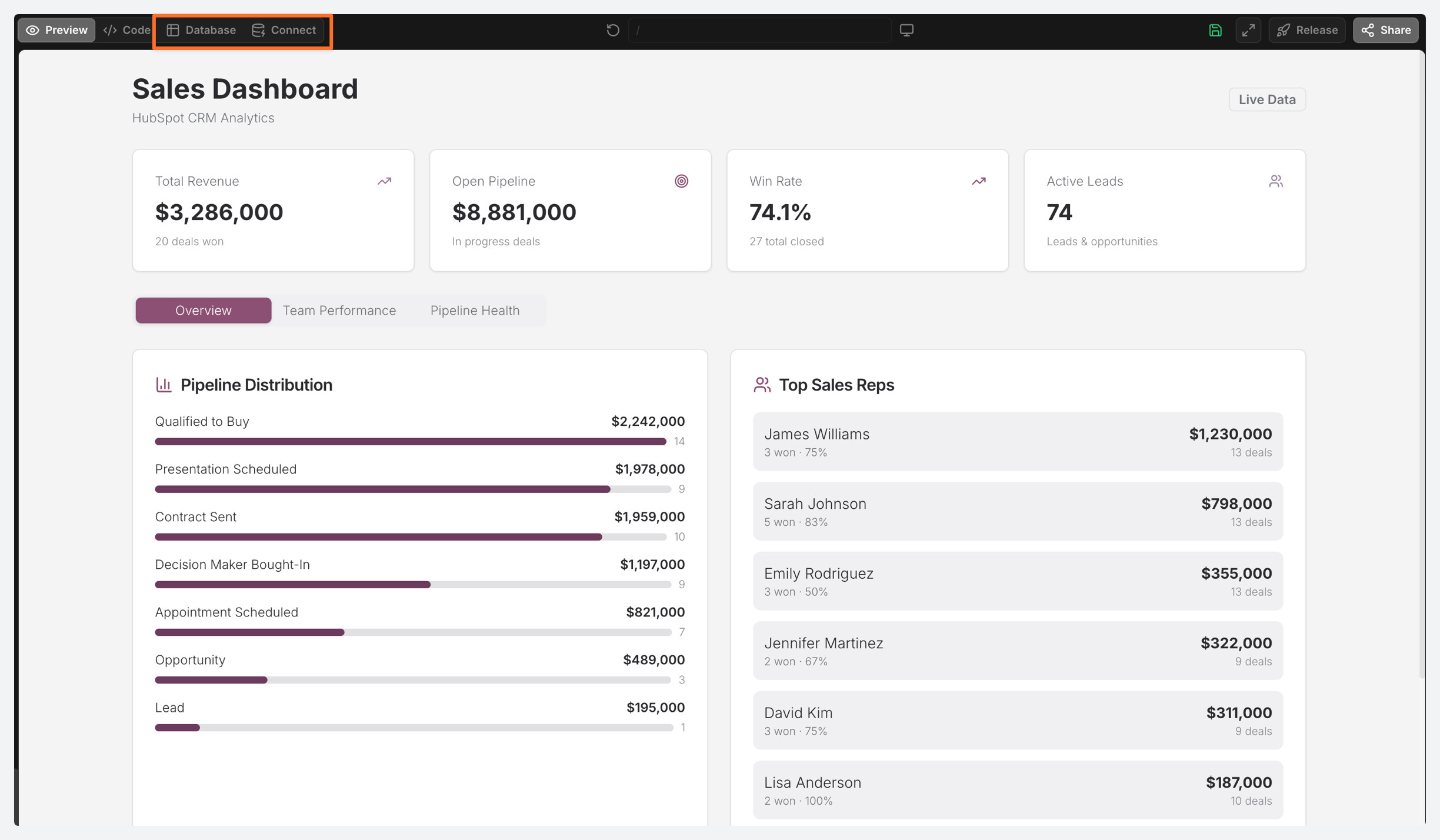Click the Qualified to Buy progress bar
The image size is (1440, 840).
click(x=410, y=441)
